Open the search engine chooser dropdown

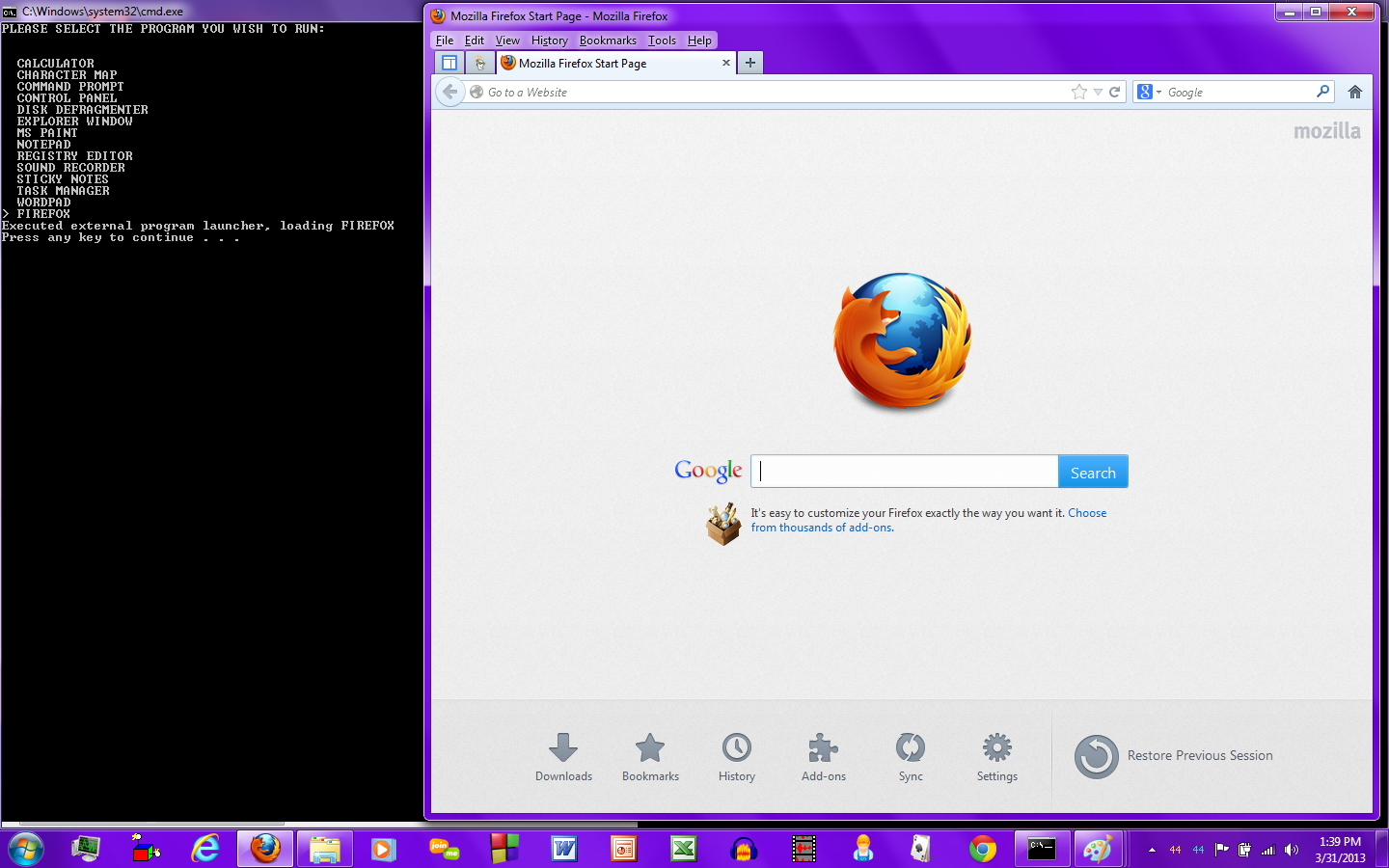click(x=1149, y=92)
